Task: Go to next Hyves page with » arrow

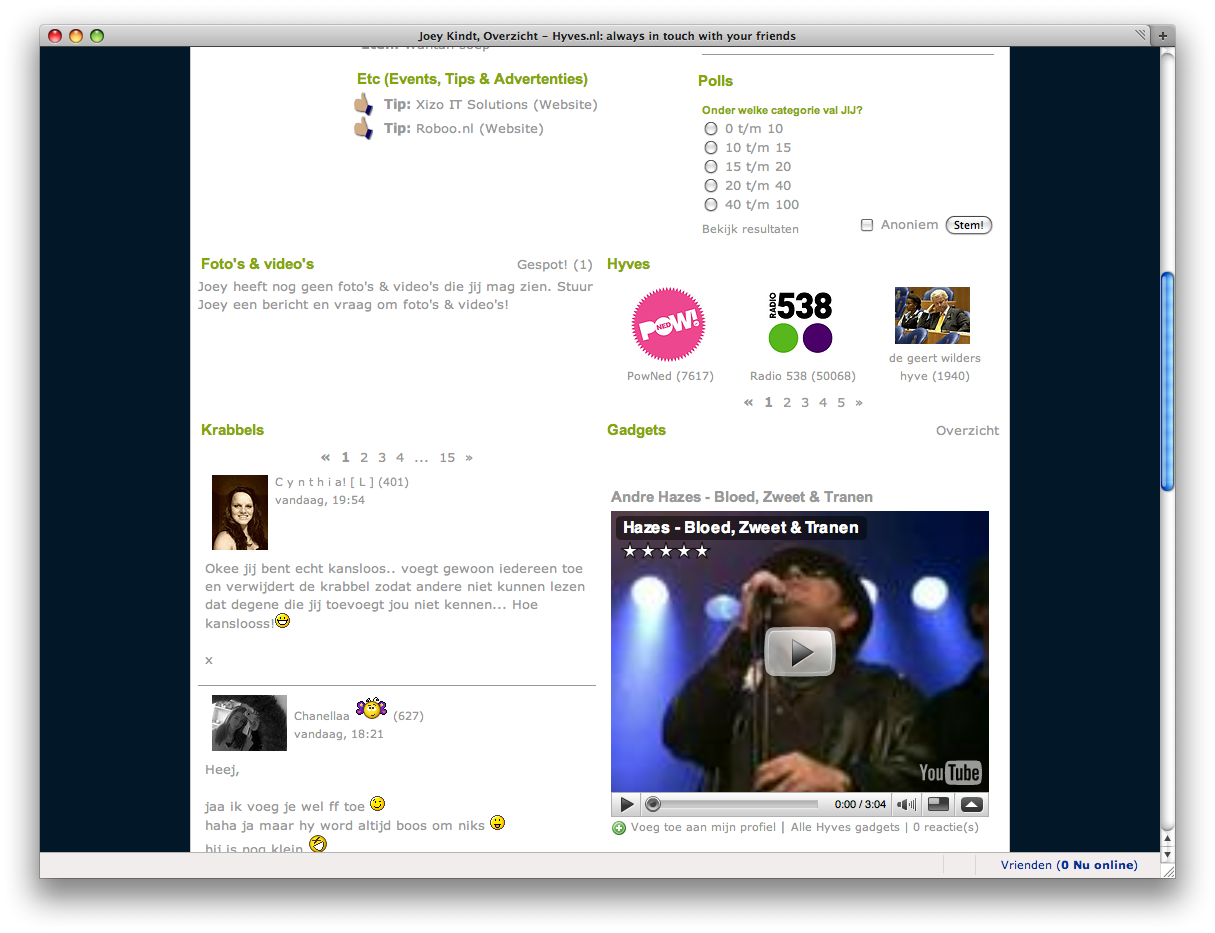Action: tap(859, 403)
